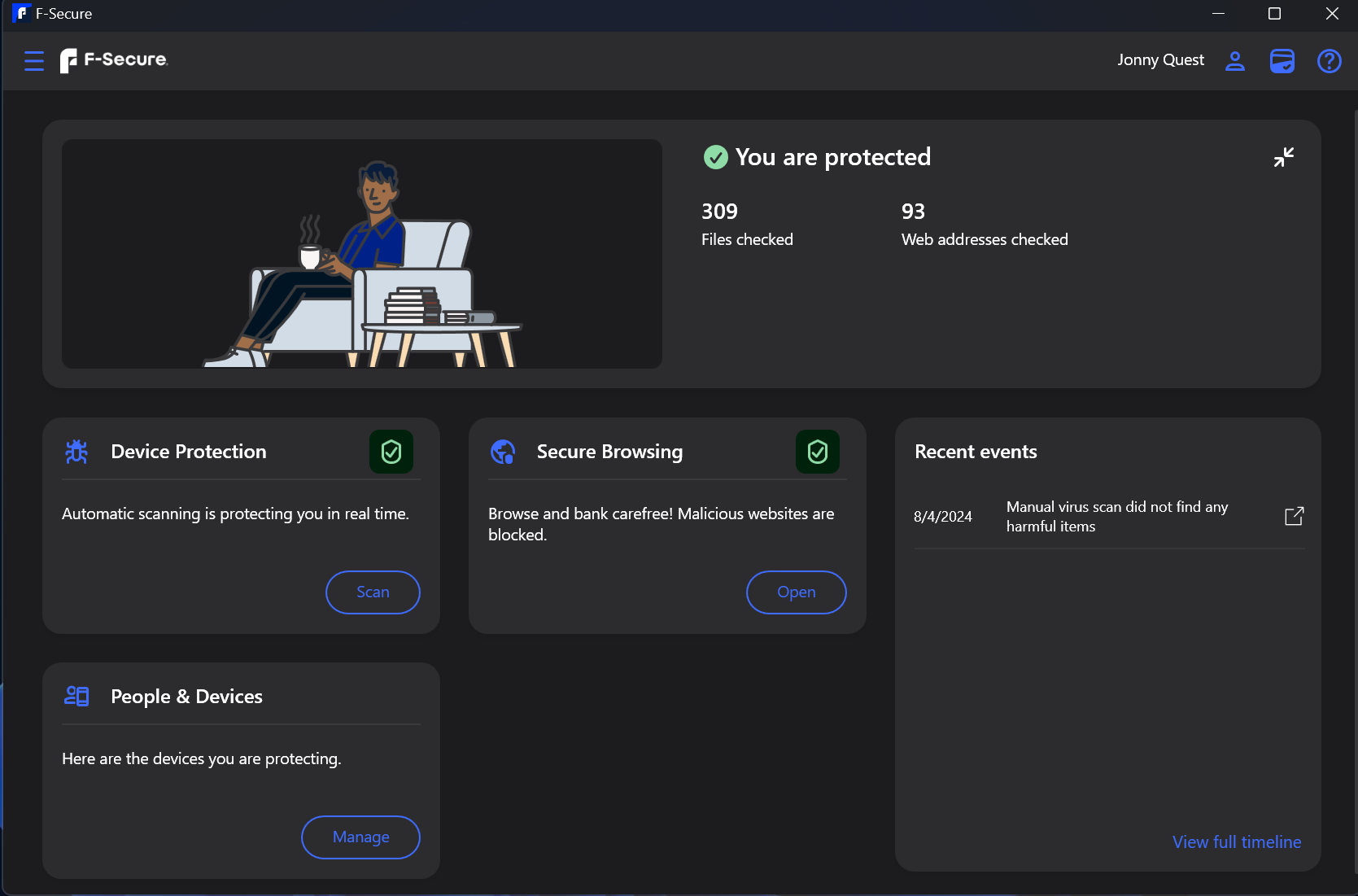Image resolution: width=1358 pixels, height=896 pixels.
Task: Open the virus scan event details icon
Action: click(x=1294, y=516)
